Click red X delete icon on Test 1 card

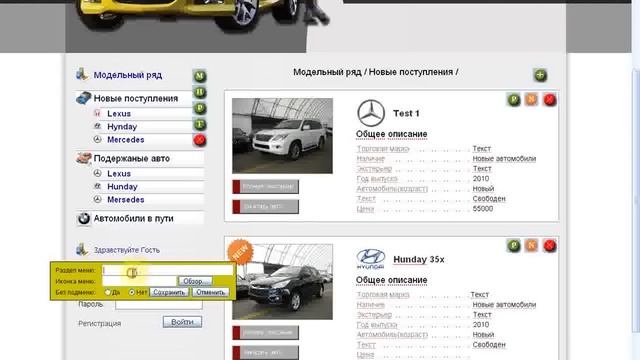point(549,100)
